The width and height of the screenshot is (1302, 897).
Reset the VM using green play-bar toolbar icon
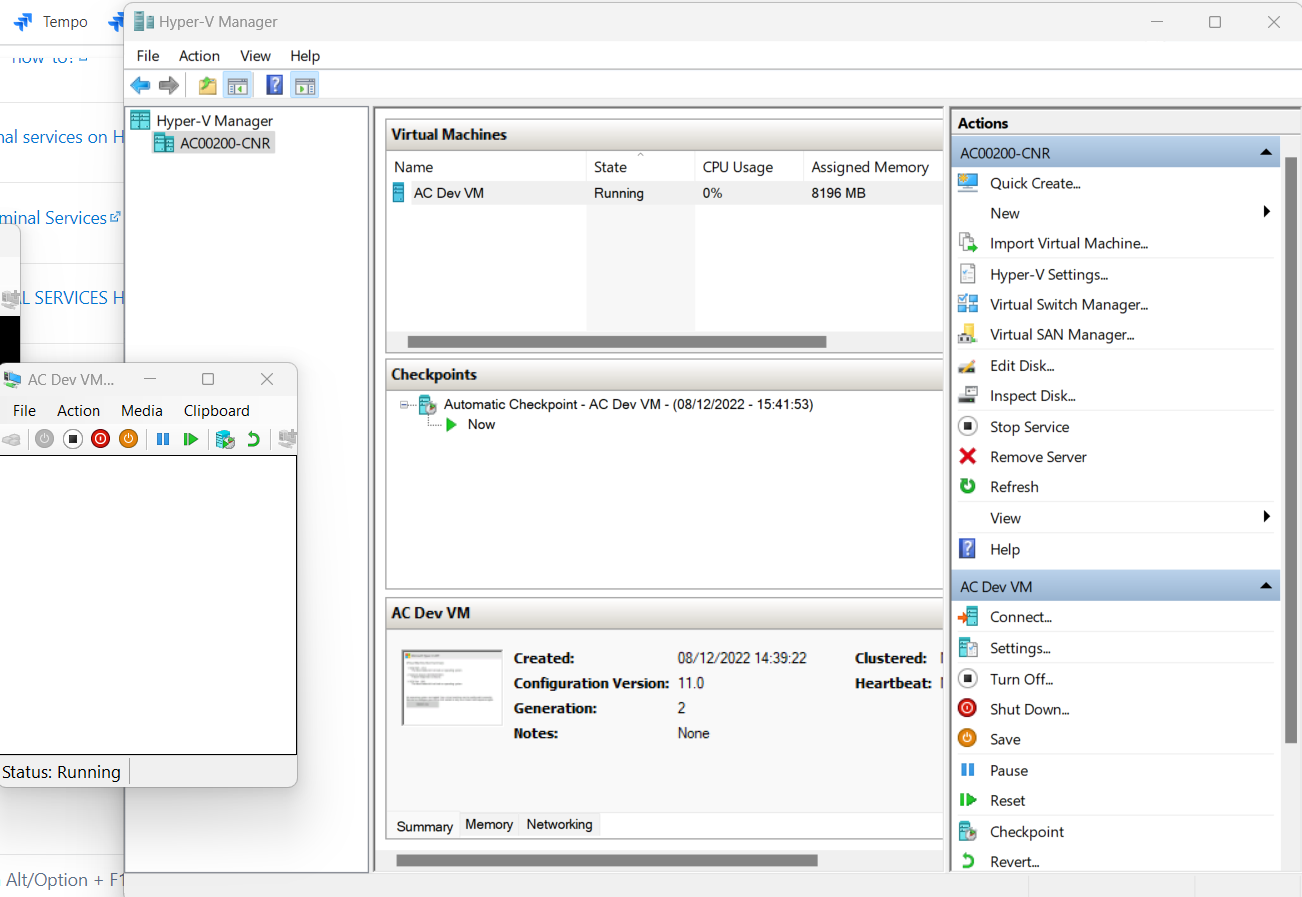[x=190, y=439]
